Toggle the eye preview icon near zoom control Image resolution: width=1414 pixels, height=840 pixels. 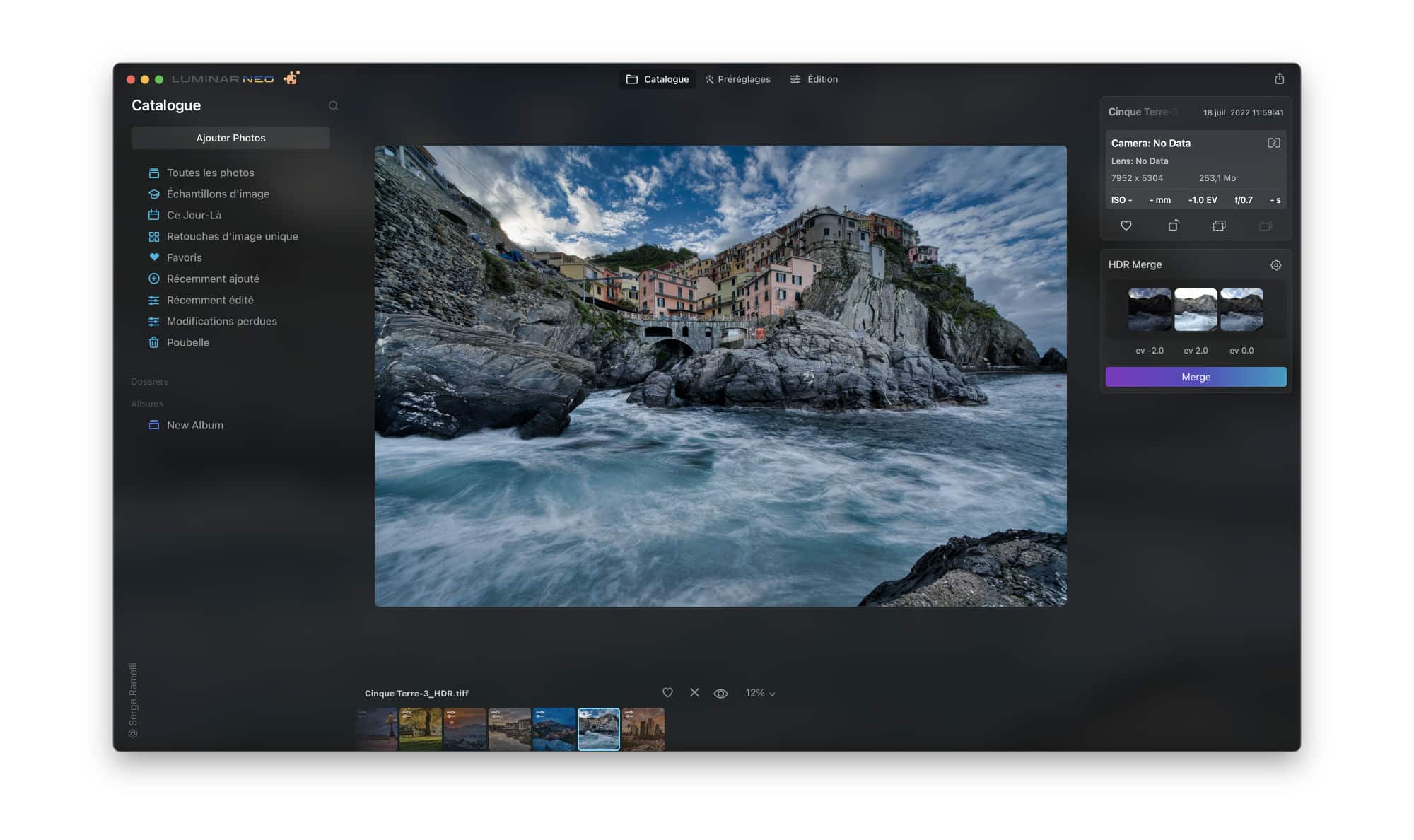tap(720, 693)
